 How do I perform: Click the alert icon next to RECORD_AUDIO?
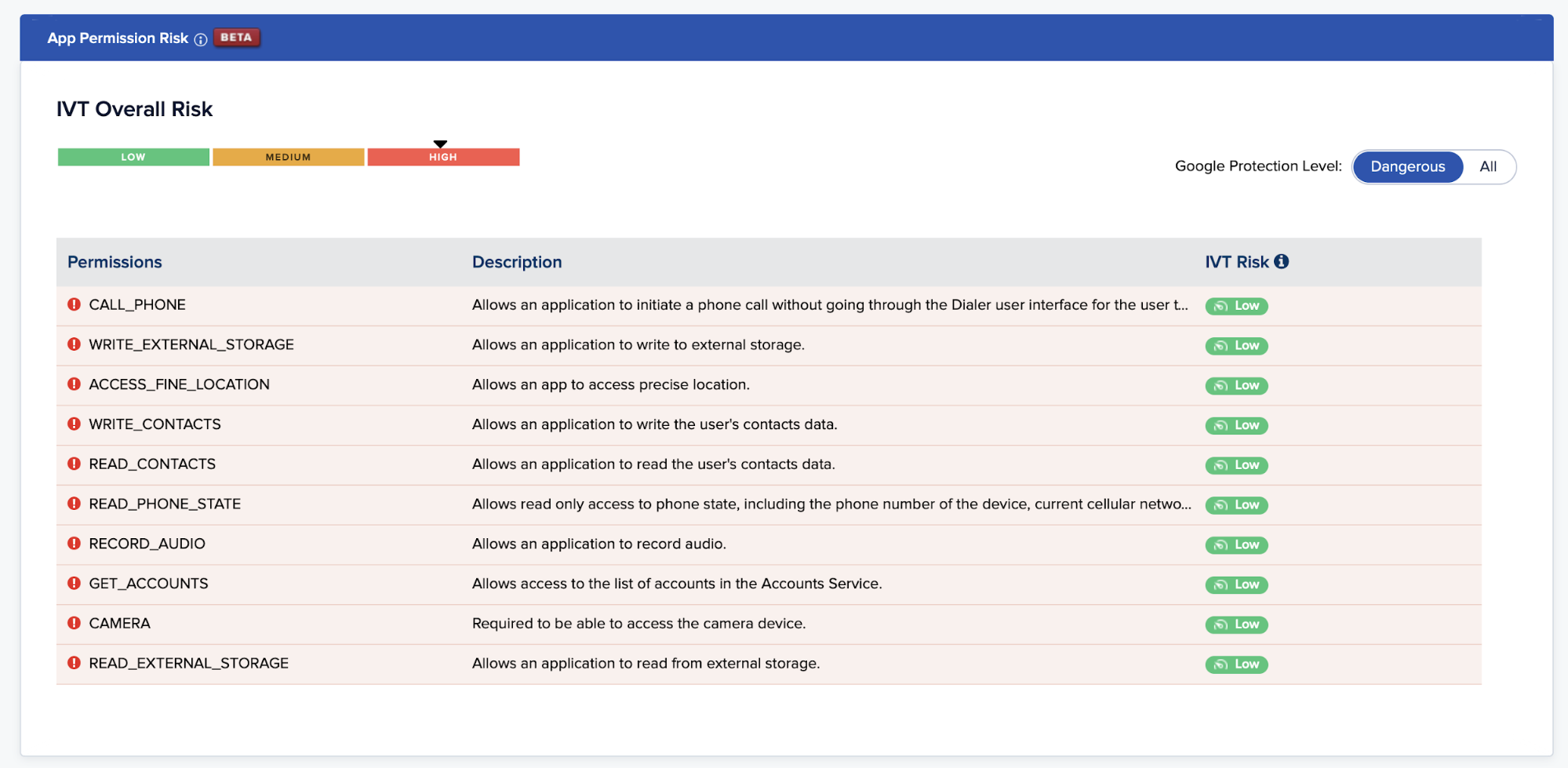point(73,543)
